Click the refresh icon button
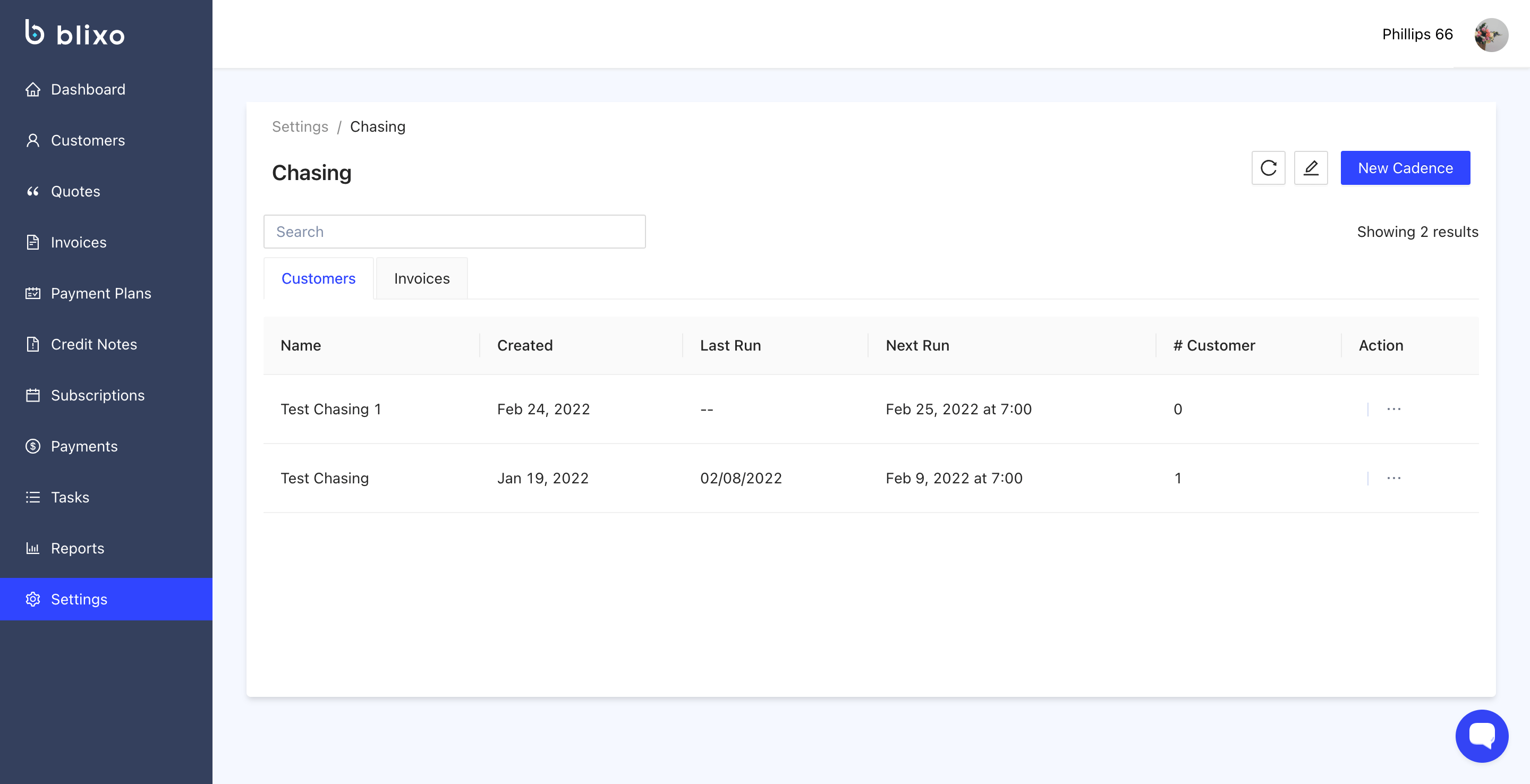This screenshot has width=1530, height=784. point(1268,168)
